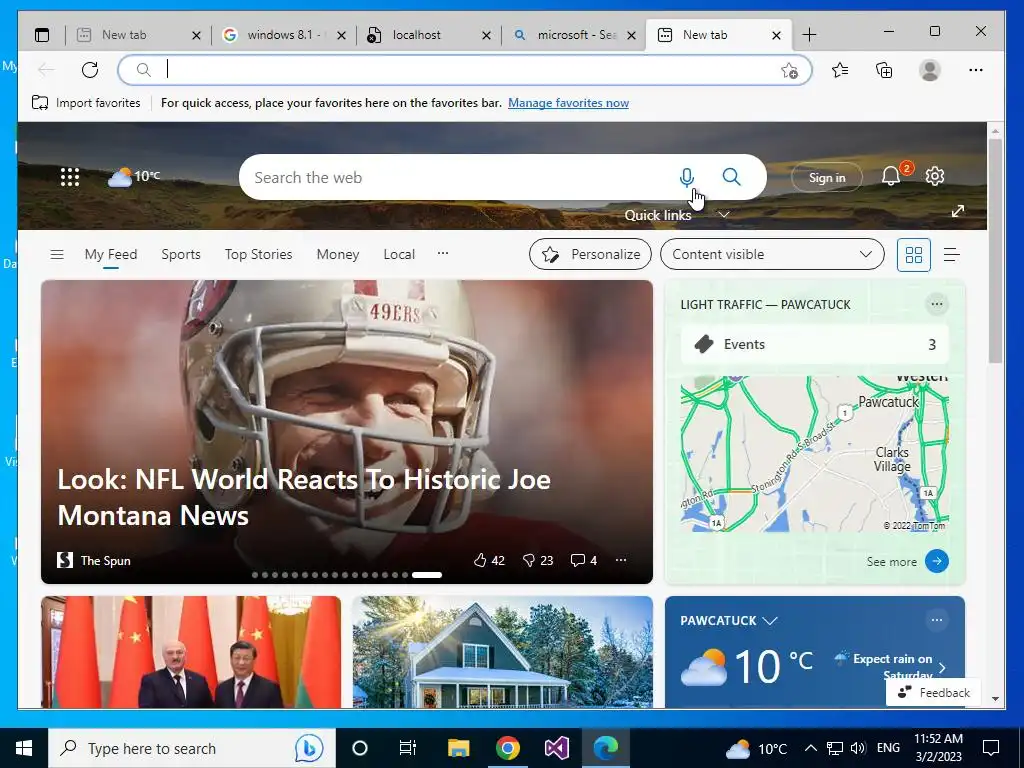
Task: Go back with the back arrow
Action: 46,70
